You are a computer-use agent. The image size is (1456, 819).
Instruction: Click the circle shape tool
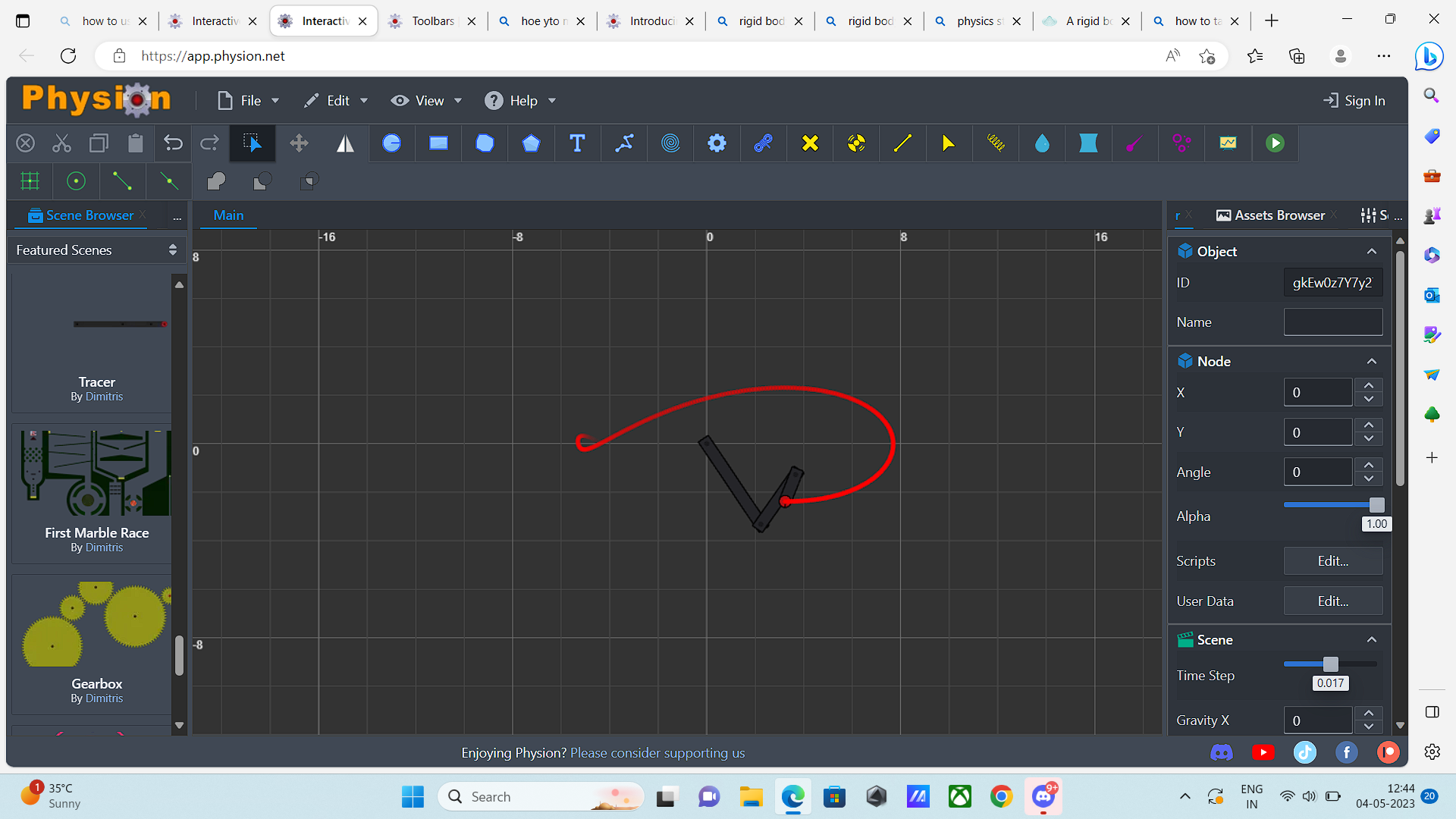[391, 143]
